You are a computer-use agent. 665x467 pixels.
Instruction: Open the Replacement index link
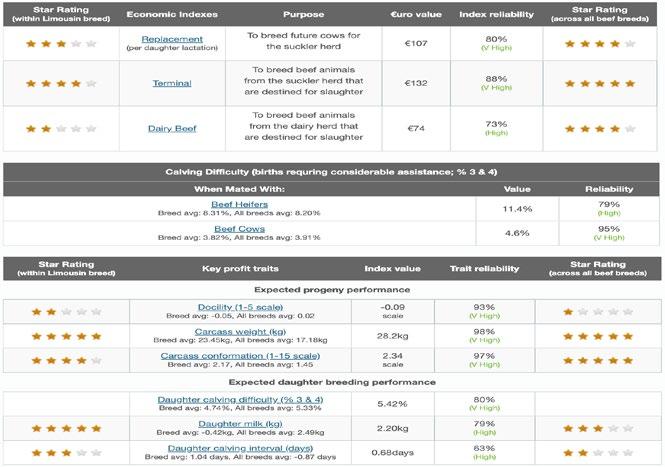[172, 39]
